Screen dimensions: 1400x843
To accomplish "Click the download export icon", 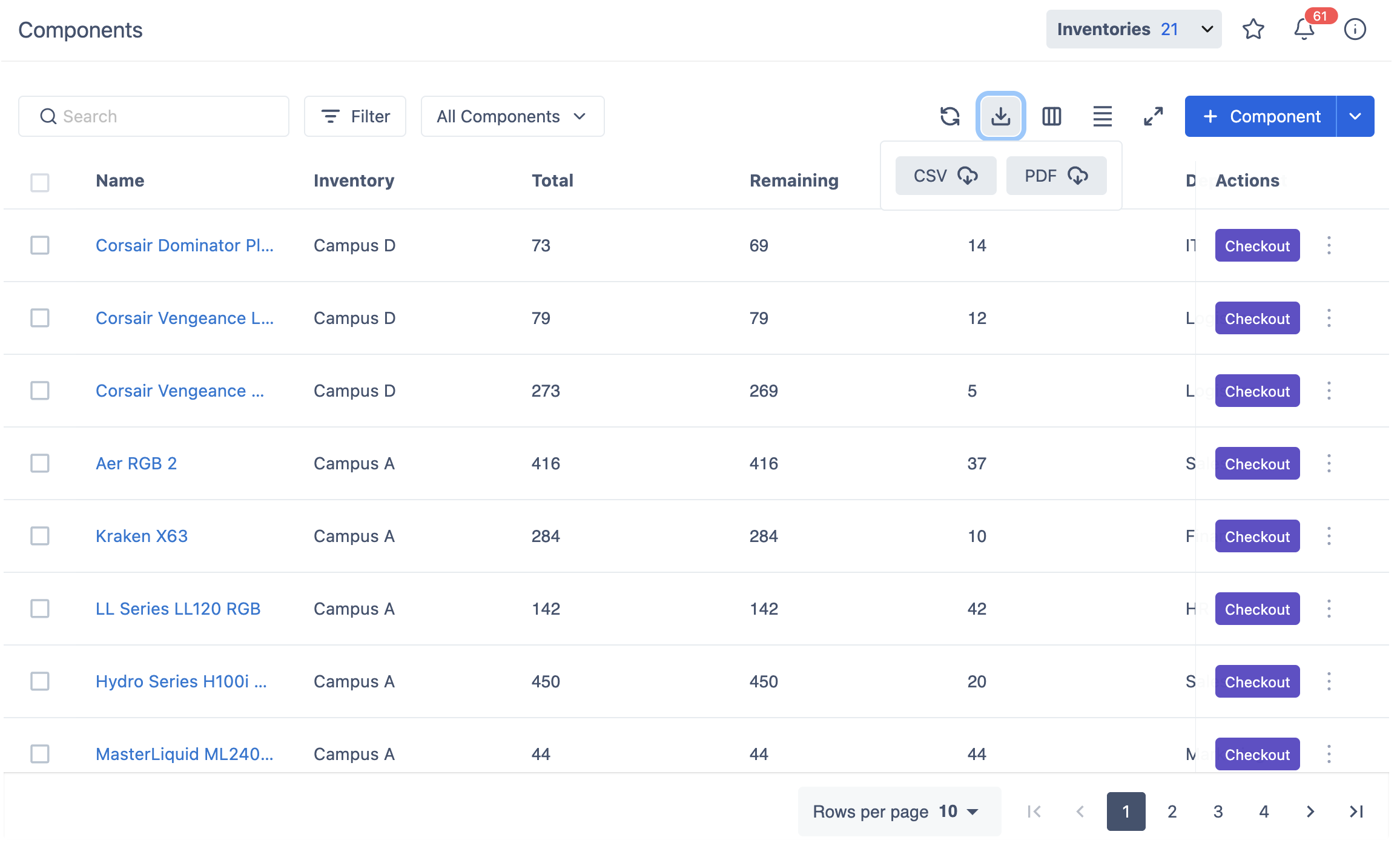I will [x=1000, y=116].
